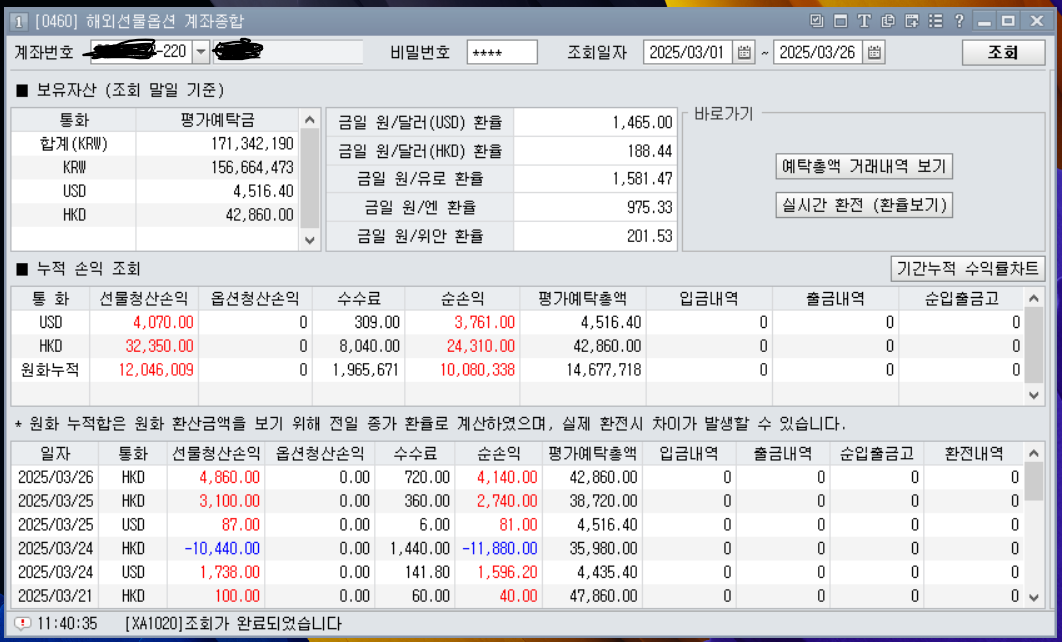This screenshot has height=642, width=1062.
Task: Click the account number field ending -220
Action: pos(142,52)
